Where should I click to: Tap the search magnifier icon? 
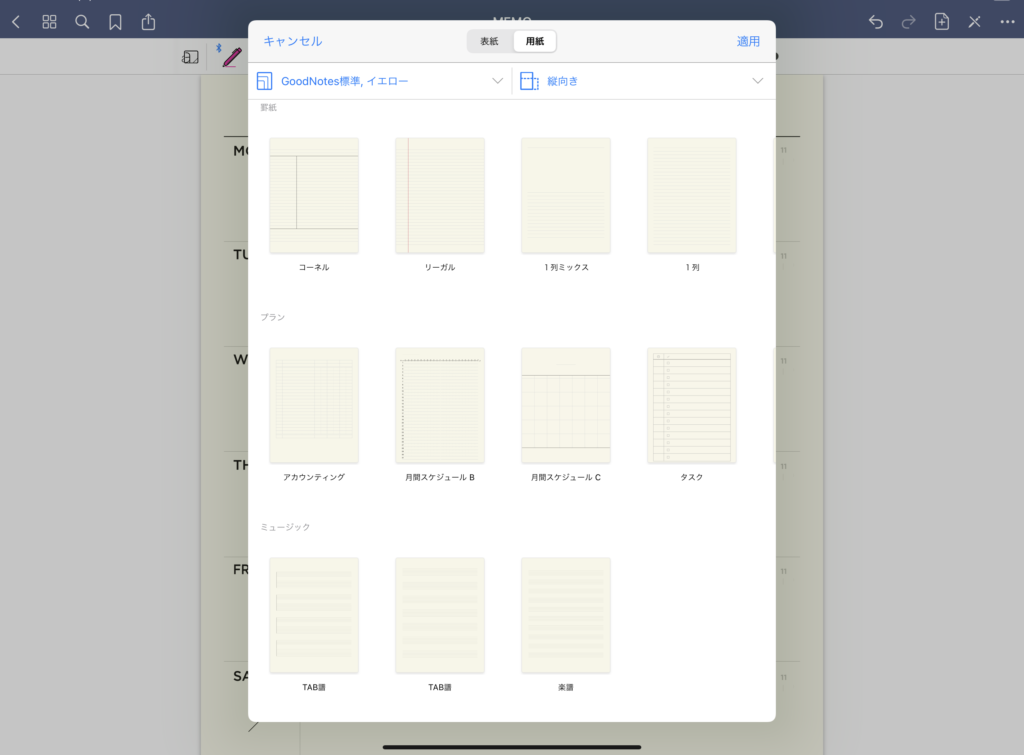(x=82, y=21)
